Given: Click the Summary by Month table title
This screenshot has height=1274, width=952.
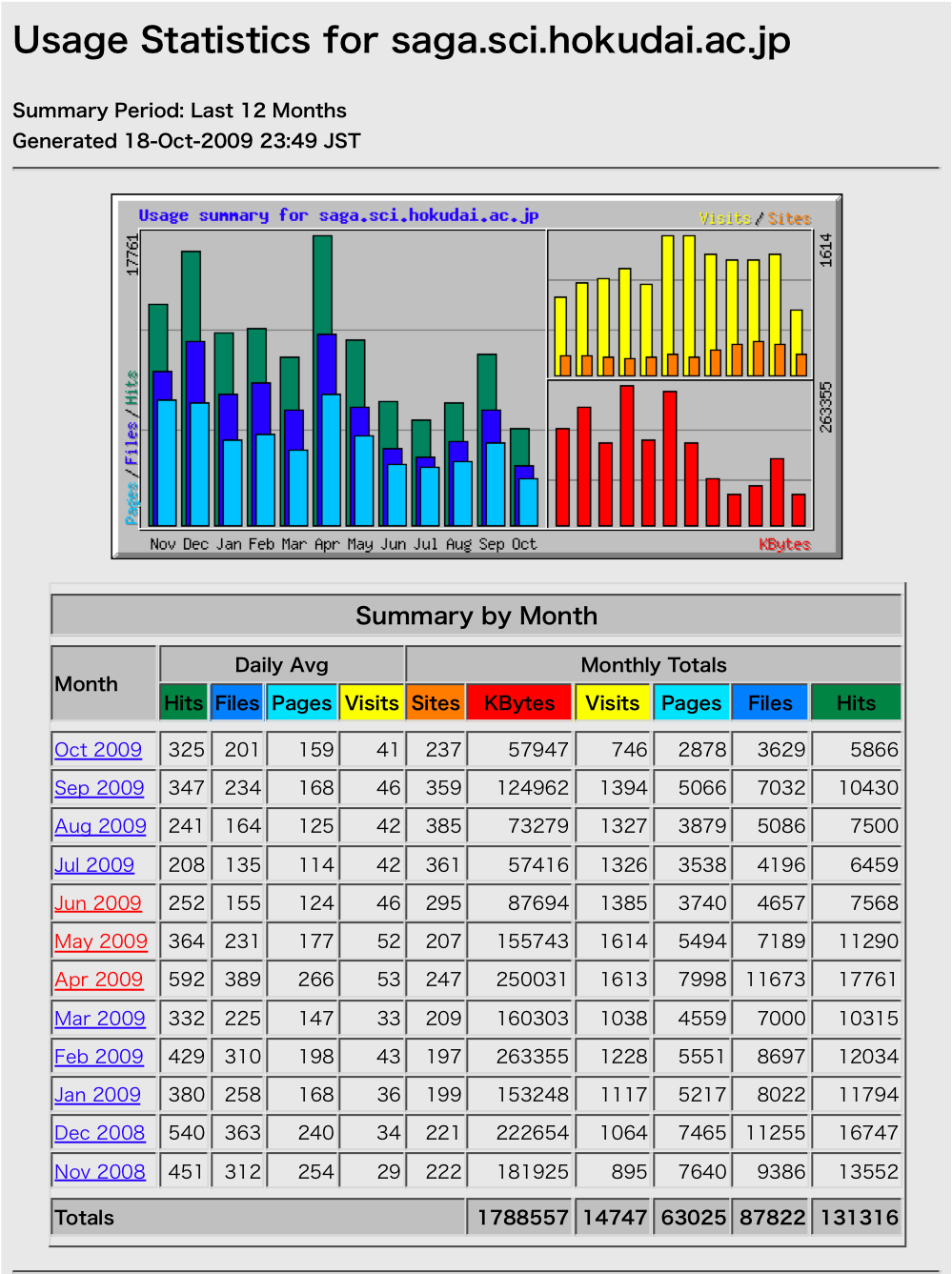Looking at the screenshot, I should (476, 616).
